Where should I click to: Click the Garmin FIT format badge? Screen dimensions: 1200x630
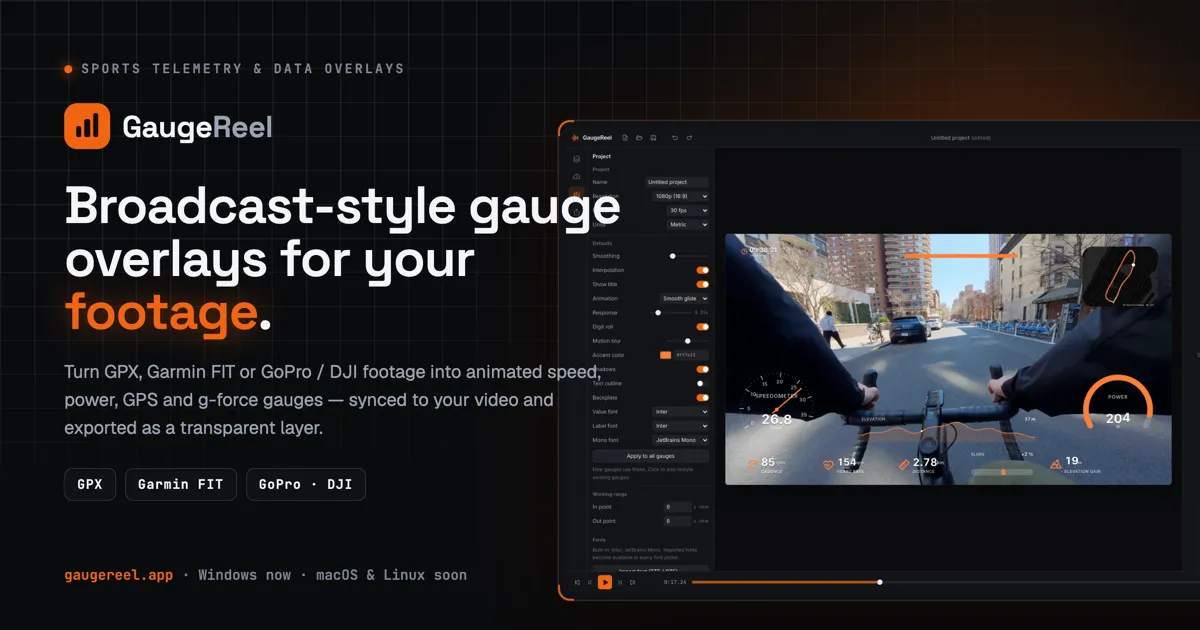181,485
